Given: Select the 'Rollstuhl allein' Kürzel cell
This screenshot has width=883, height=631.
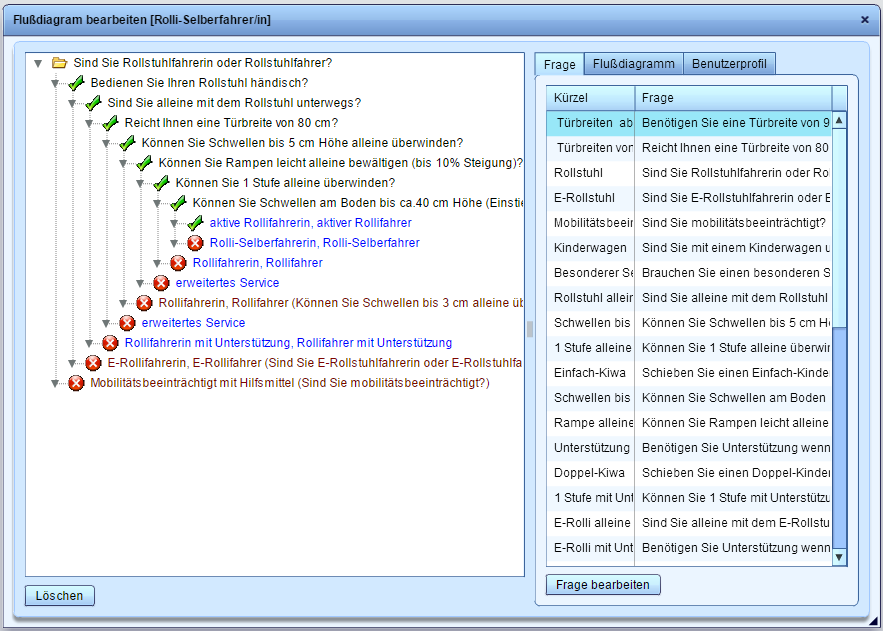Looking at the screenshot, I should (x=591, y=298).
